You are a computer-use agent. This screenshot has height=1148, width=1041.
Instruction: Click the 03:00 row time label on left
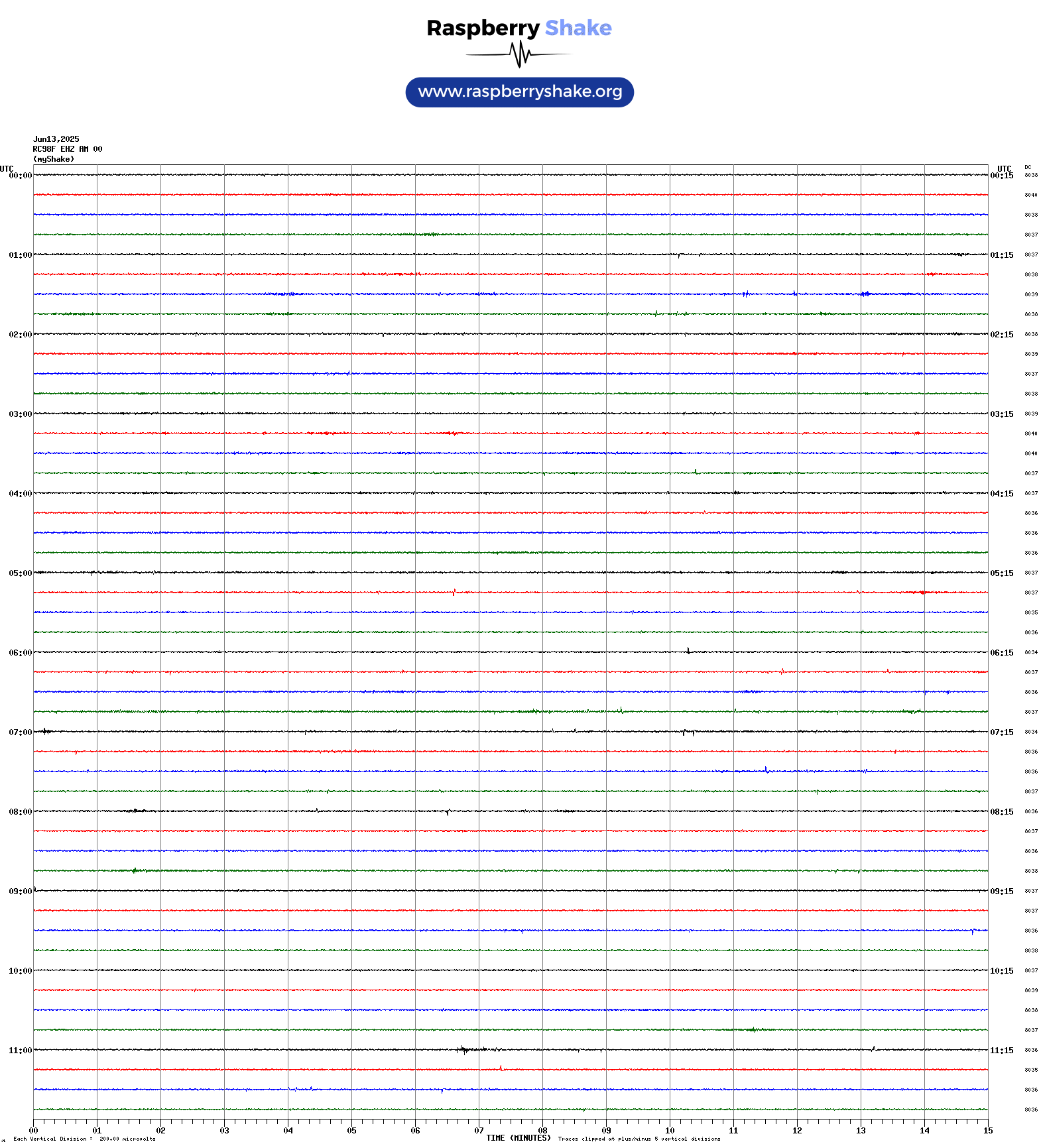(20, 414)
